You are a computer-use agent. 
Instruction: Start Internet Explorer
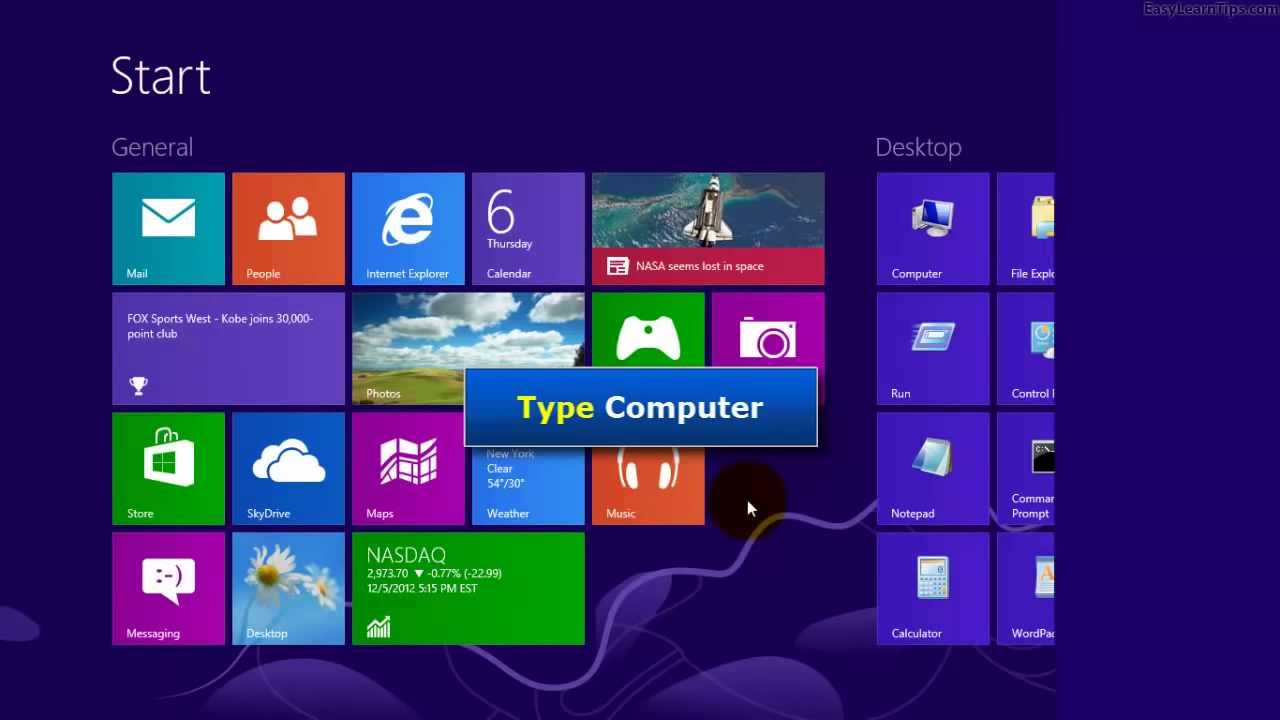408,228
